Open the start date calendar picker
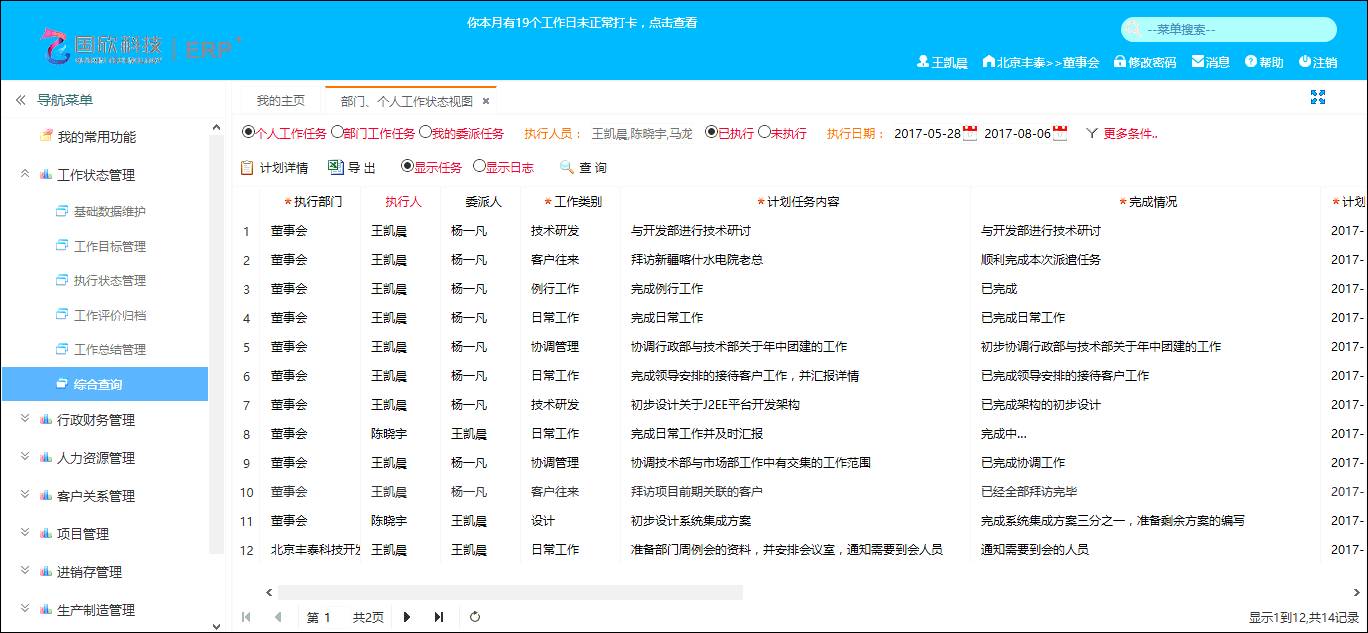The width and height of the screenshot is (1368, 633). coord(969,133)
